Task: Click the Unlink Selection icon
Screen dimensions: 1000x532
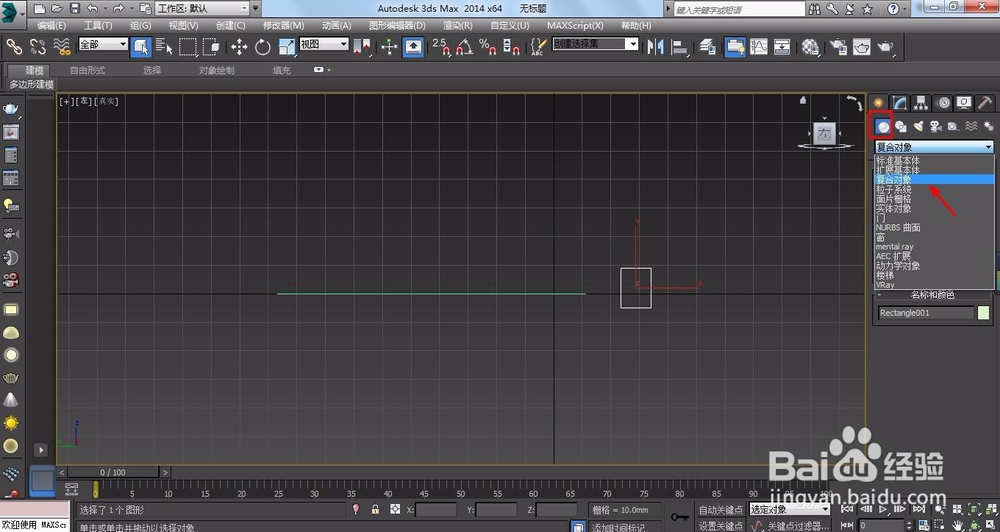Action: click(x=38, y=47)
